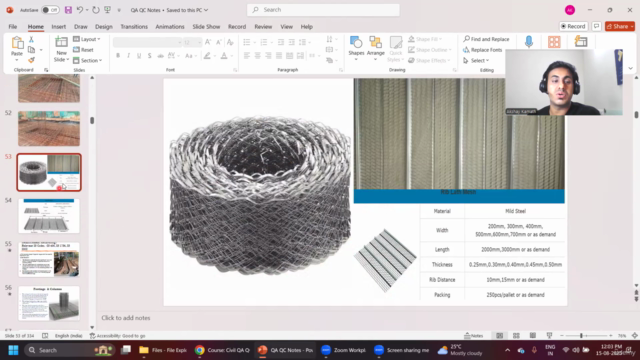
Task: Toggle Underline formatting
Action: pos(139,56)
